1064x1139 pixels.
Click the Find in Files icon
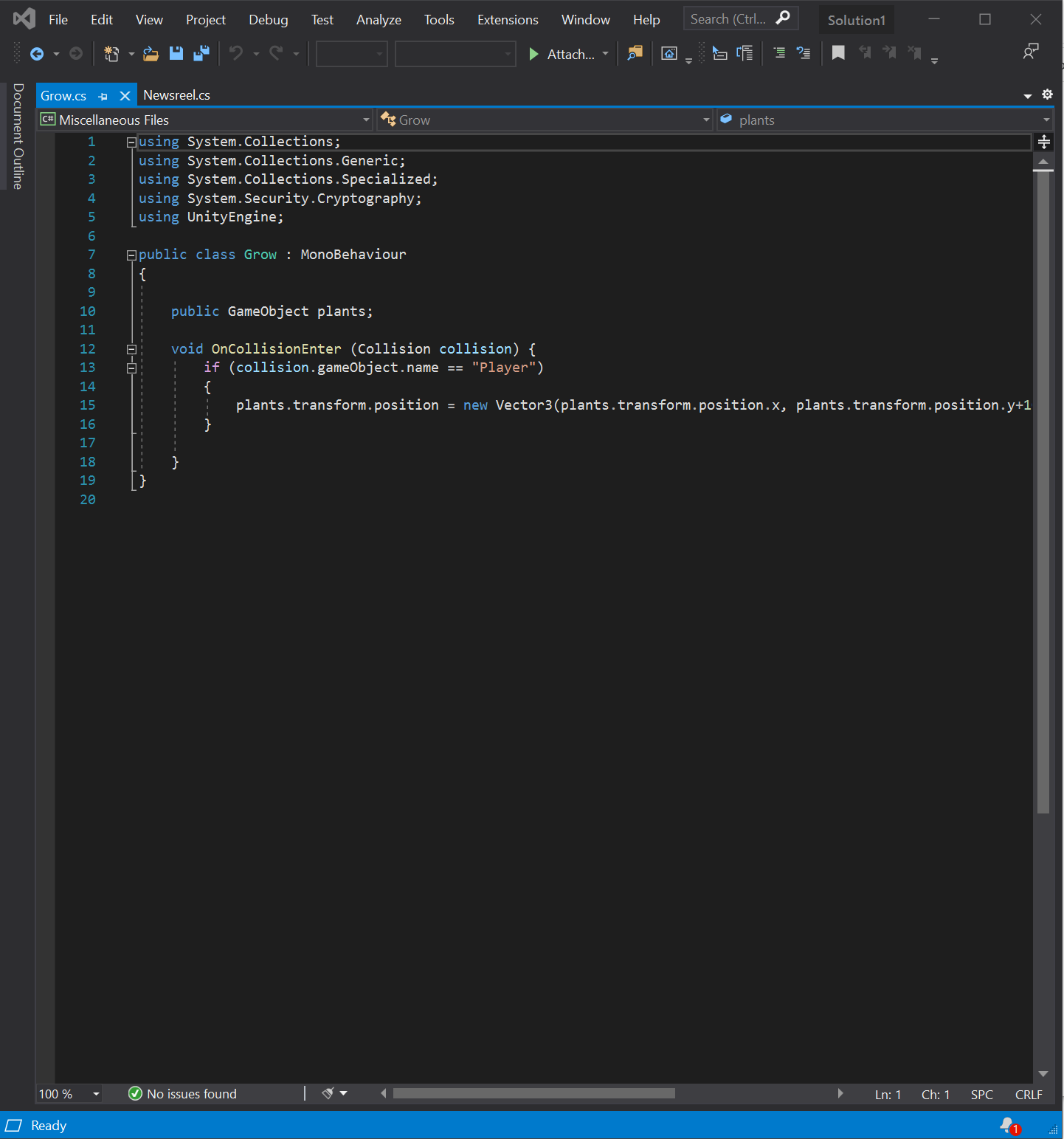pos(635,53)
